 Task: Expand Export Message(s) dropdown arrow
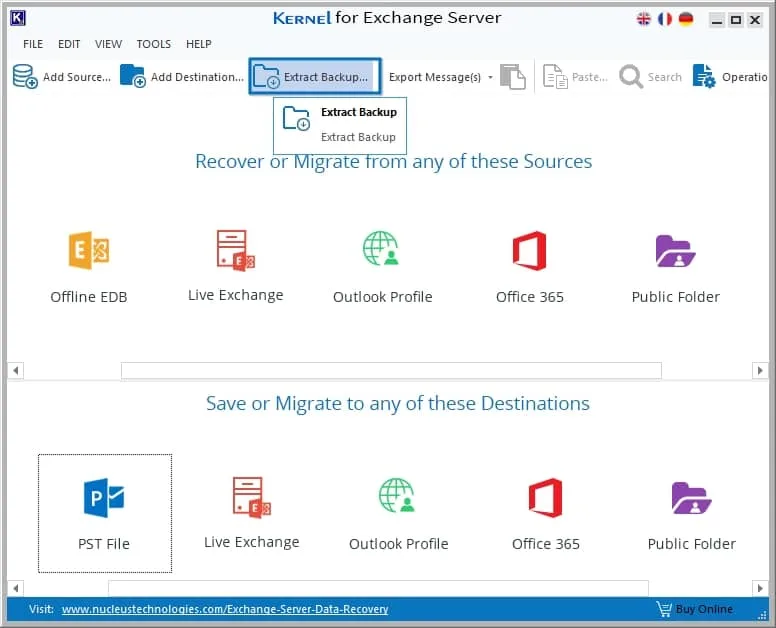coord(490,77)
